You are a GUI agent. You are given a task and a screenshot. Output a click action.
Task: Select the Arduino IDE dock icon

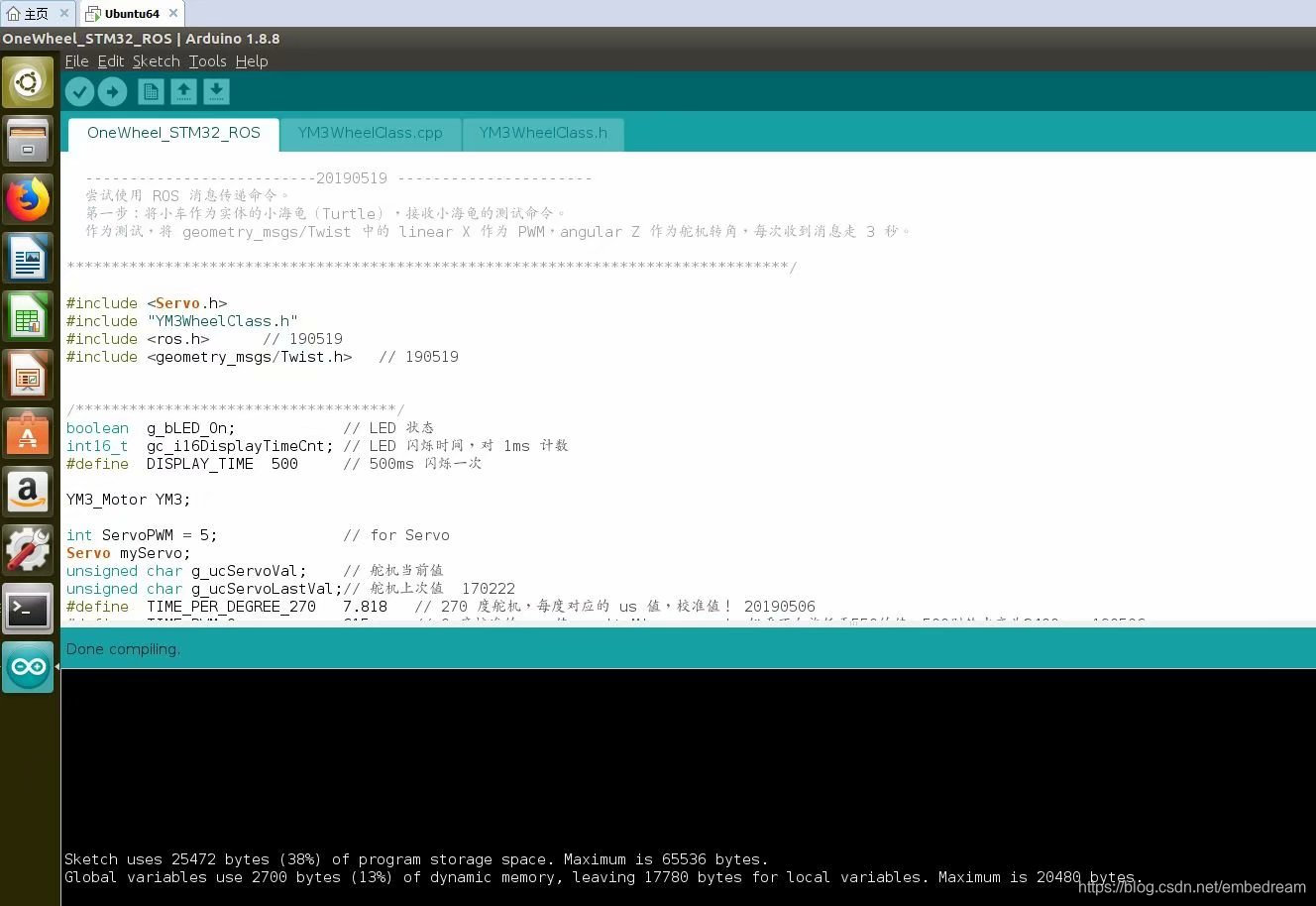point(28,668)
